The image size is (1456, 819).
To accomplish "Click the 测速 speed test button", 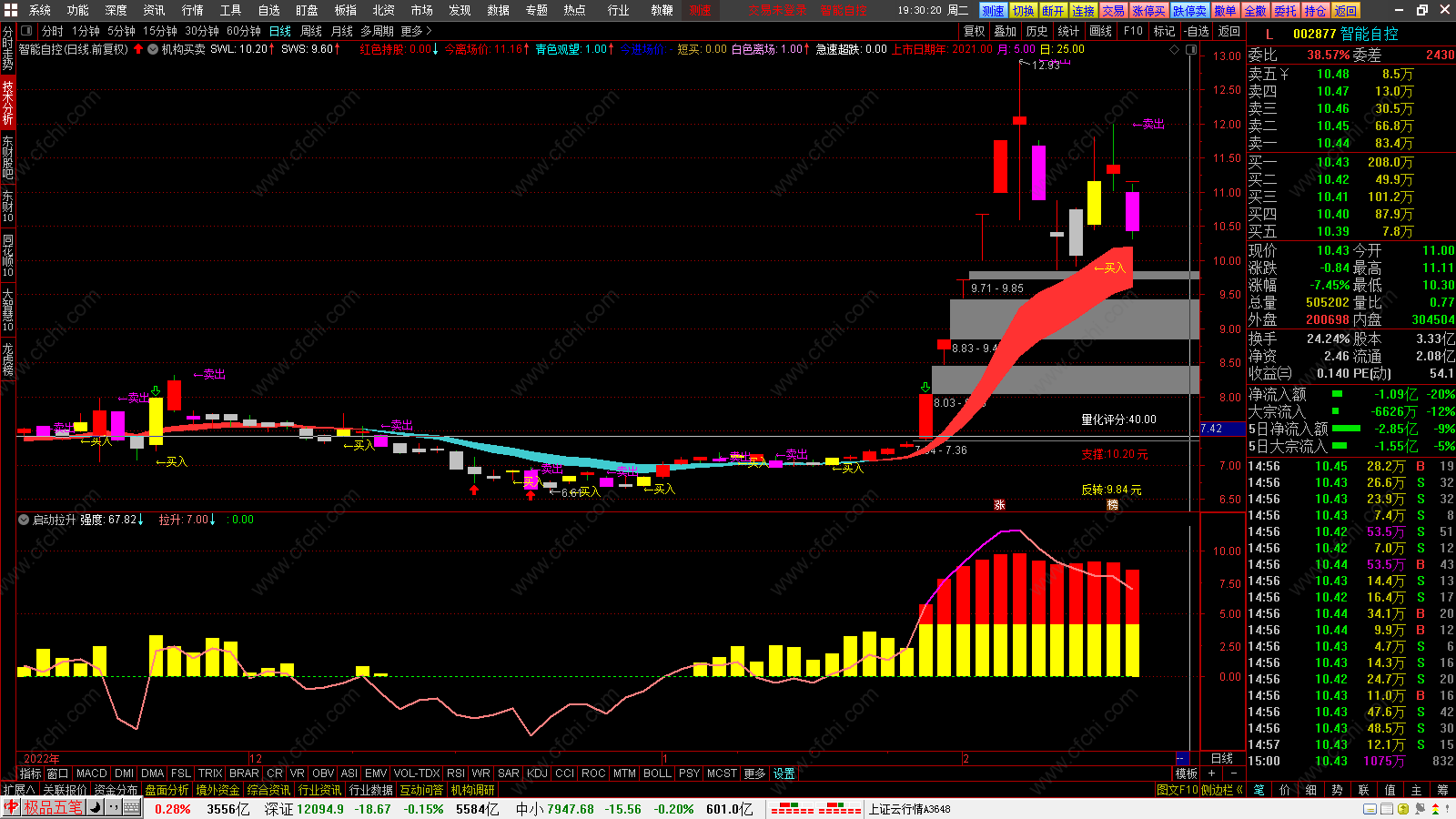I will [x=993, y=11].
